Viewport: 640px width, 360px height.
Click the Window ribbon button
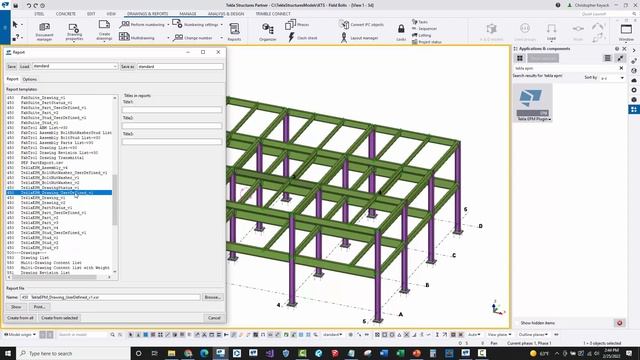point(626,32)
